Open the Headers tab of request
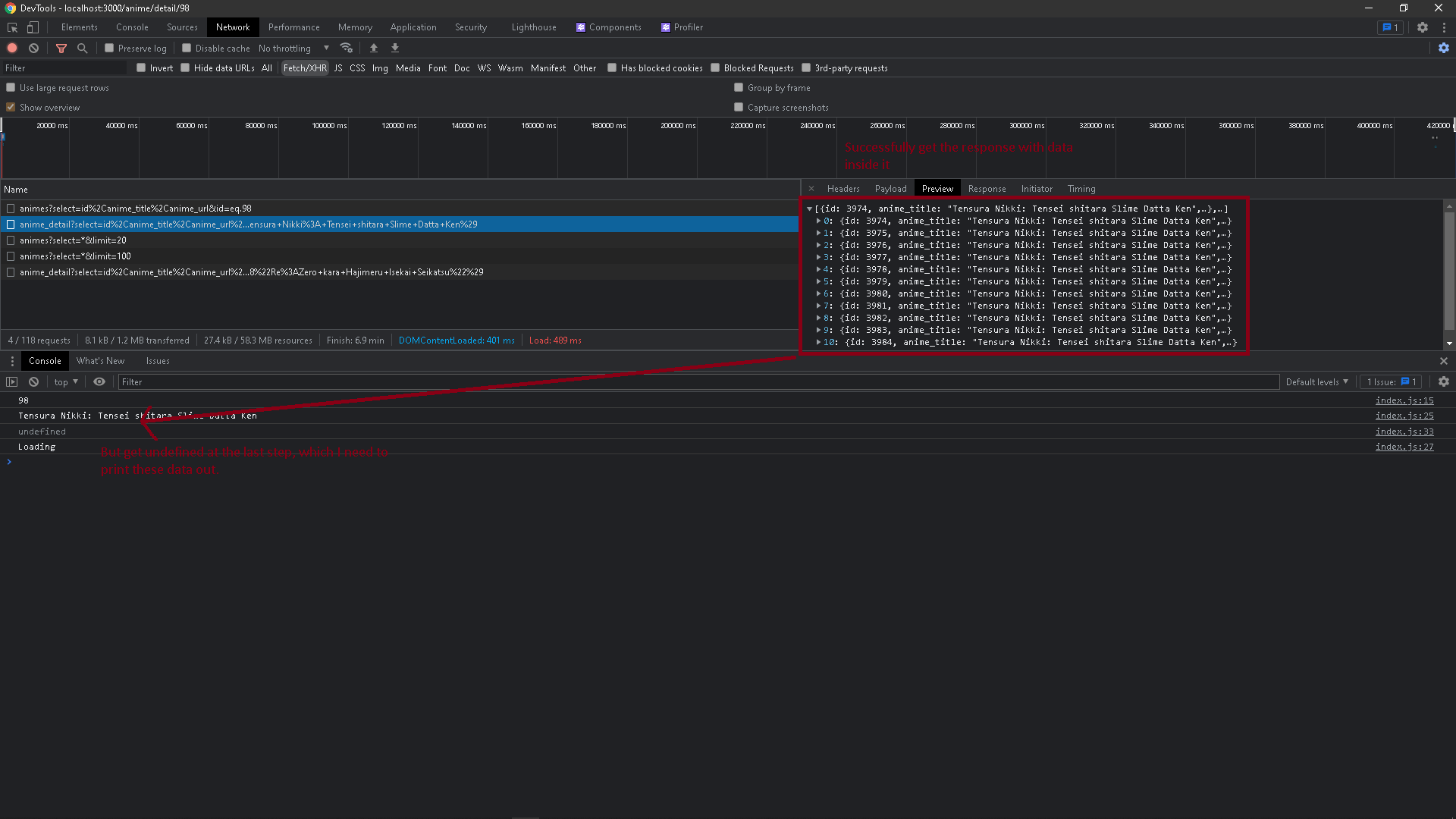Viewport: 1456px width, 819px height. [x=843, y=189]
